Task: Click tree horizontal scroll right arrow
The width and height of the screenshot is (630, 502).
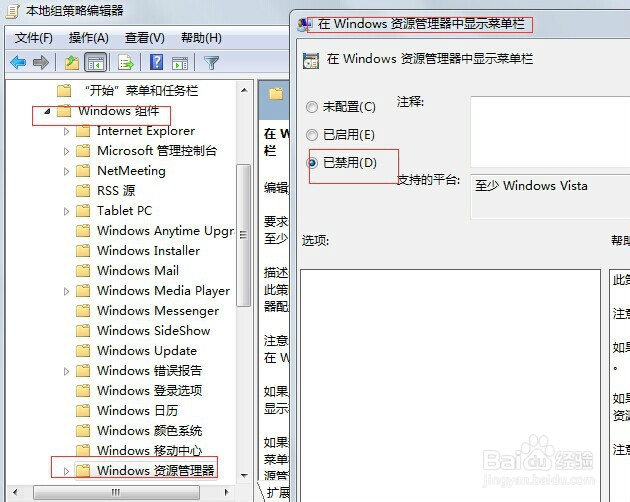Action: (227, 492)
